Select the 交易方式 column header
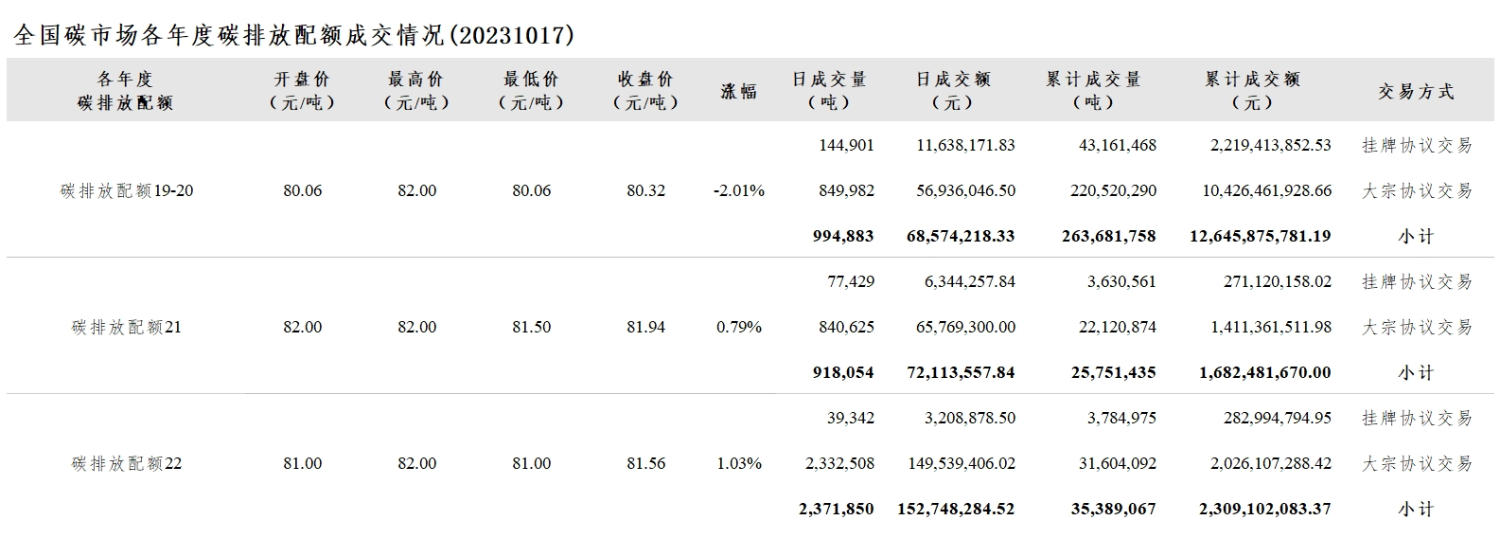 (x=1416, y=91)
